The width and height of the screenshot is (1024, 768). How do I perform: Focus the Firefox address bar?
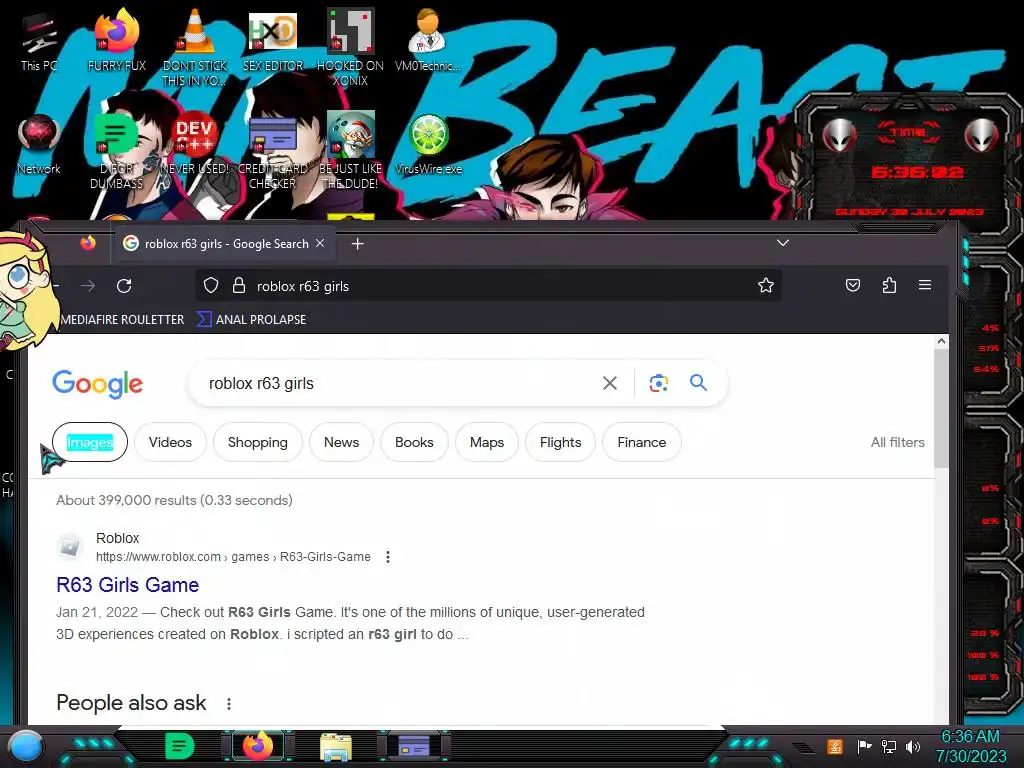(488, 286)
